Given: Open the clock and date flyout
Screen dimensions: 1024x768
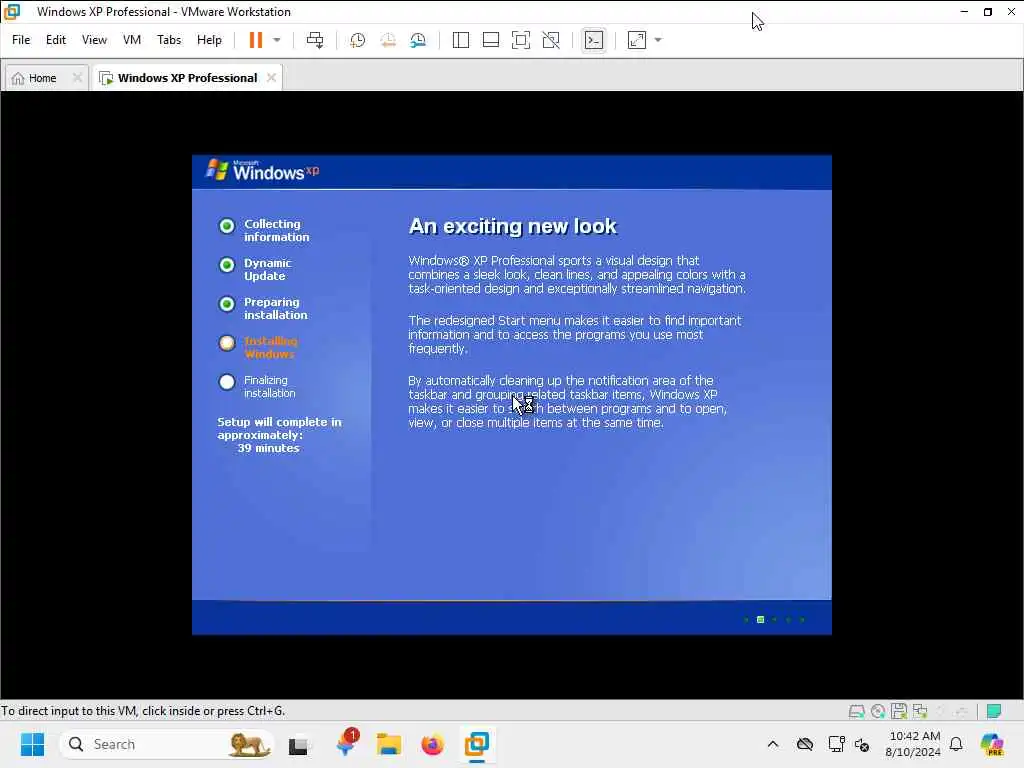Looking at the screenshot, I should [x=912, y=744].
